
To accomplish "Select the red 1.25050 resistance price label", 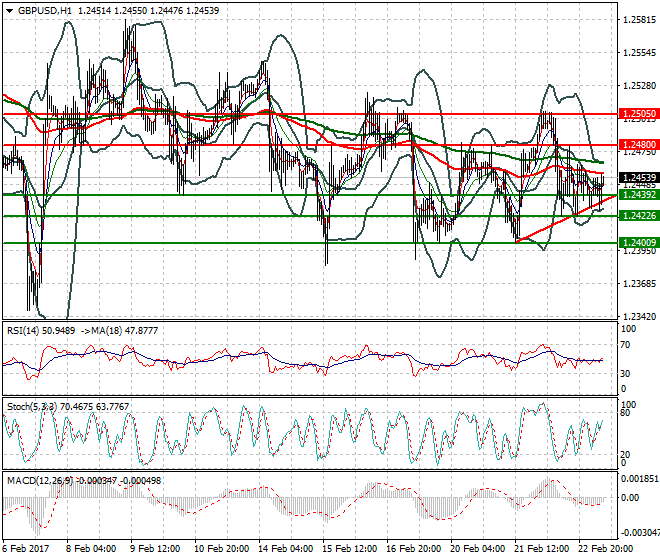I will (x=638, y=115).
